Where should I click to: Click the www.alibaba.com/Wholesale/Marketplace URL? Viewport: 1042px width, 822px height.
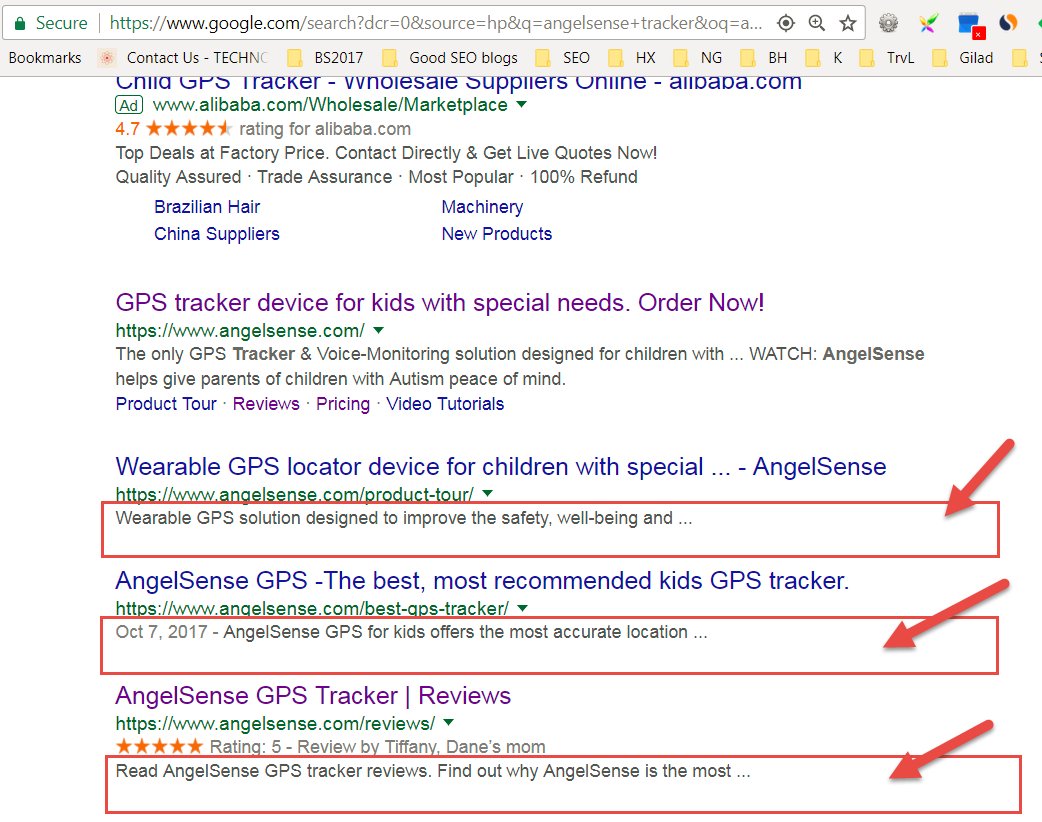pos(330,105)
